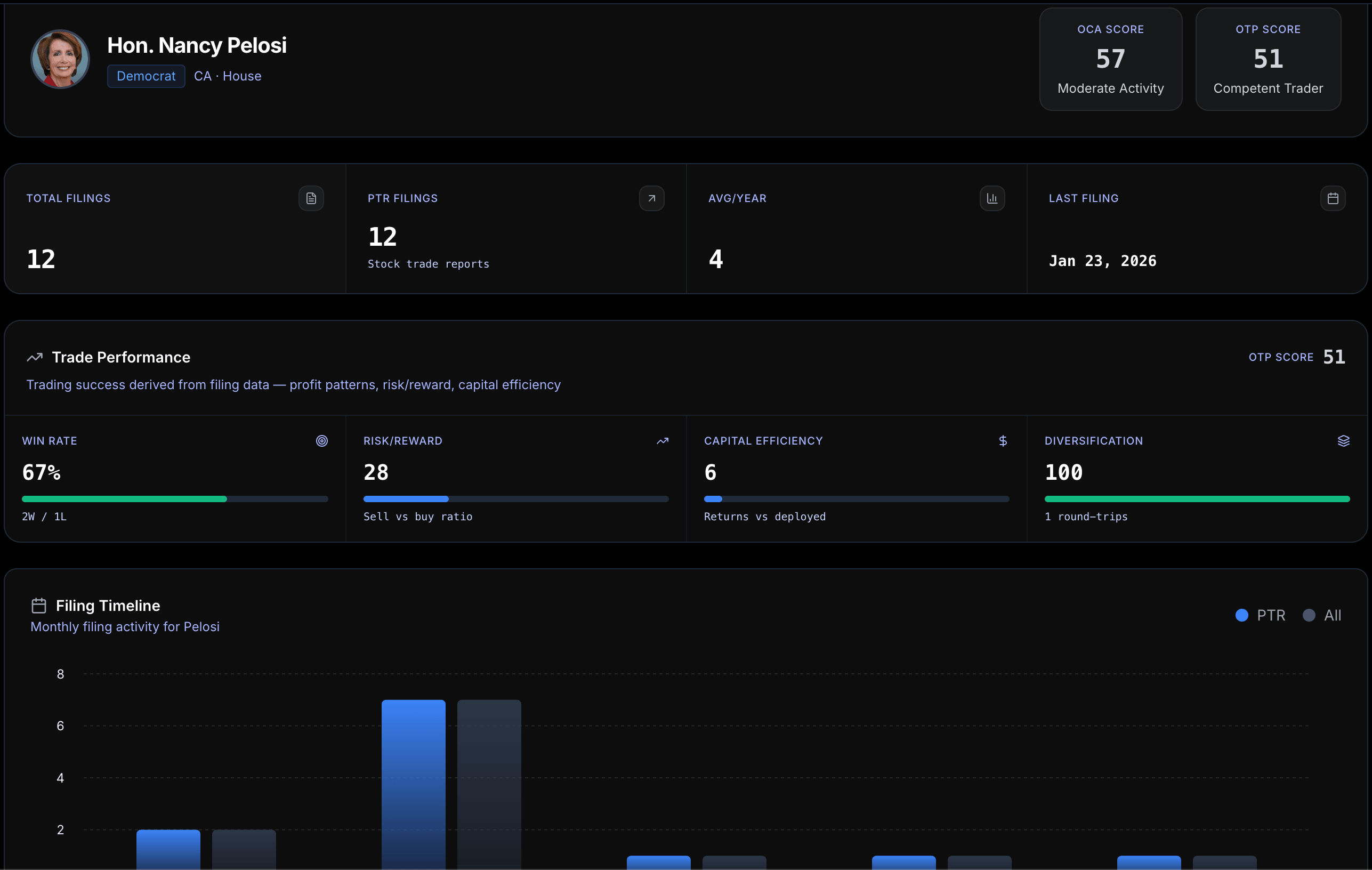Click the 'CA · House' label

coord(228,76)
